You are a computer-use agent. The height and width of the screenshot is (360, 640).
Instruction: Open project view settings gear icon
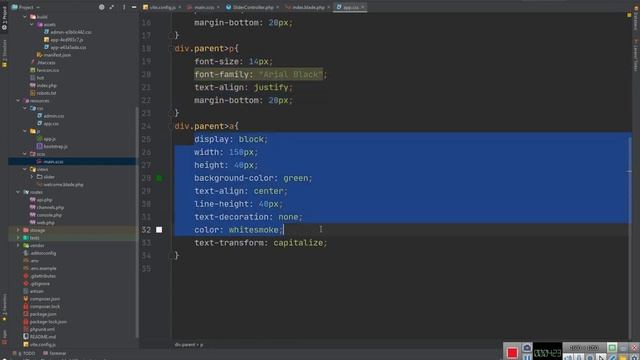(102, 7)
